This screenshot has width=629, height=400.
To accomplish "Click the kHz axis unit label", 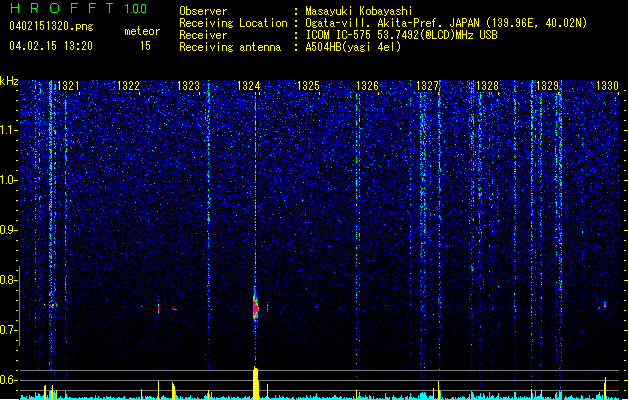I will (x=9, y=81).
